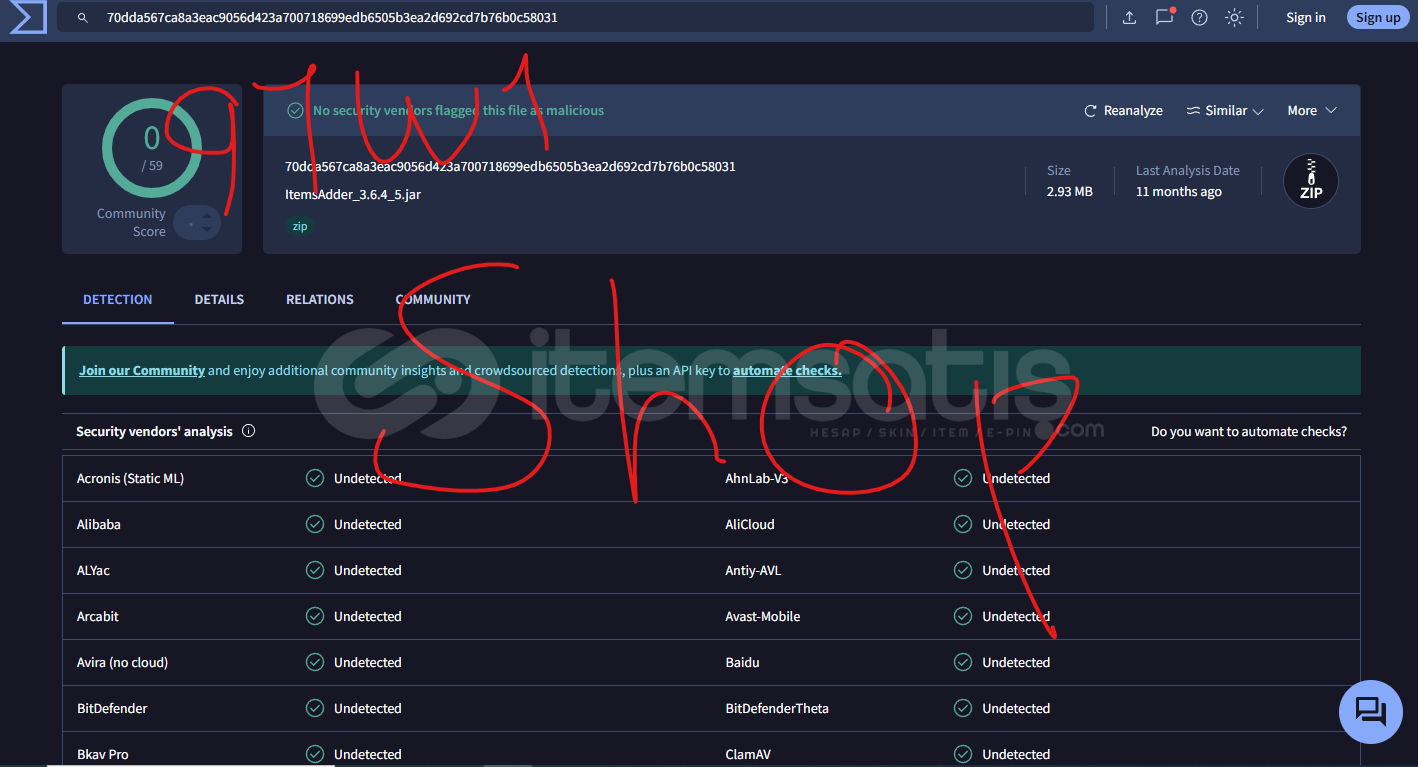Toggle the light/dark theme icon
Image resolution: width=1418 pixels, height=767 pixels.
tap(1235, 17)
